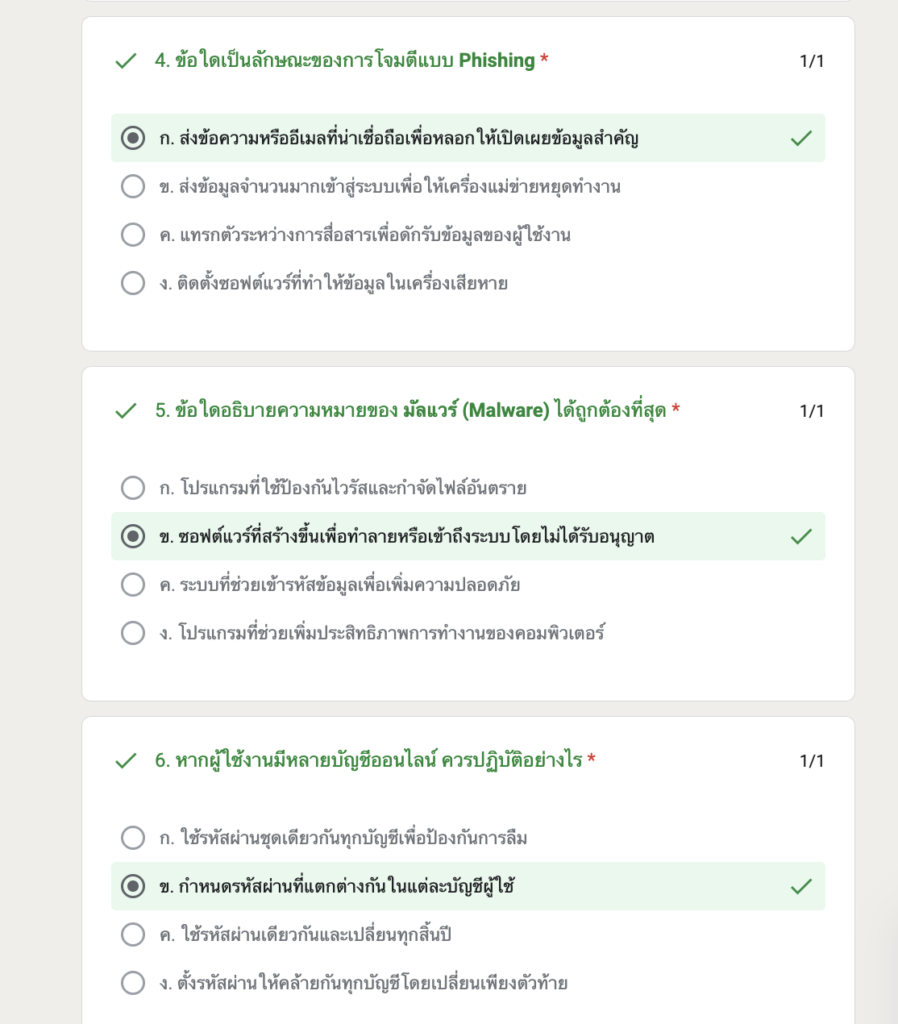Click green checkmark beside question 4 title
The image size is (898, 1024).
(125, 61)
